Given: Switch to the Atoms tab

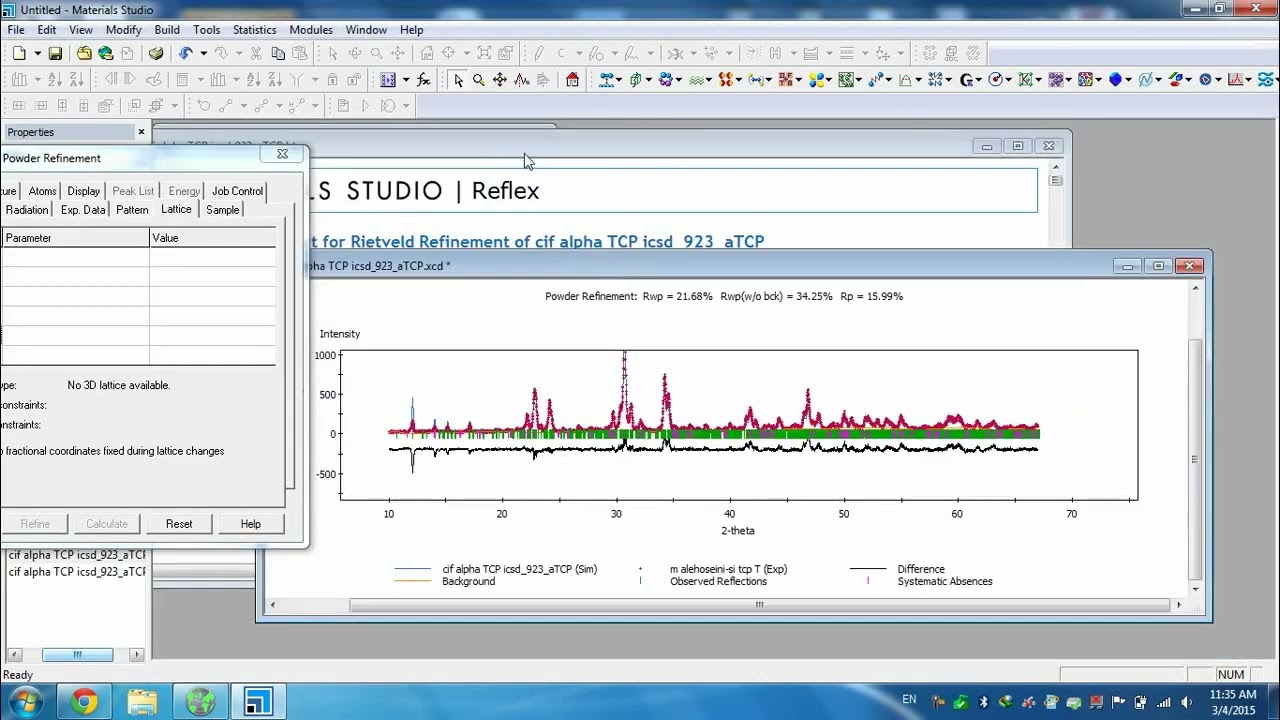Looking at the screenshot, I should point(43,191).
